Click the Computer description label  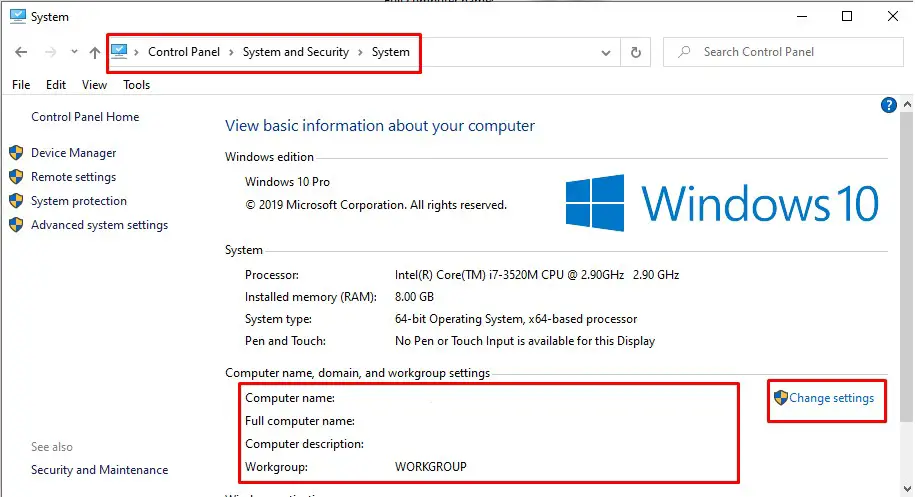(304, 444)
